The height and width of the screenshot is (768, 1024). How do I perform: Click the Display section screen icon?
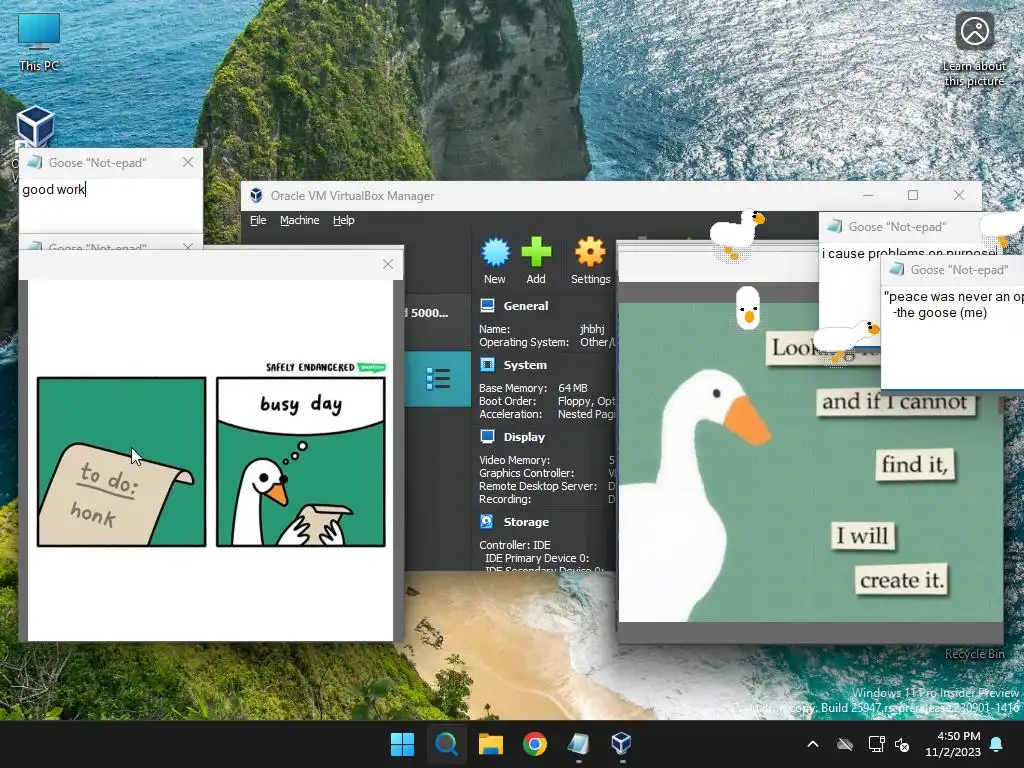(x=487, y=437)
